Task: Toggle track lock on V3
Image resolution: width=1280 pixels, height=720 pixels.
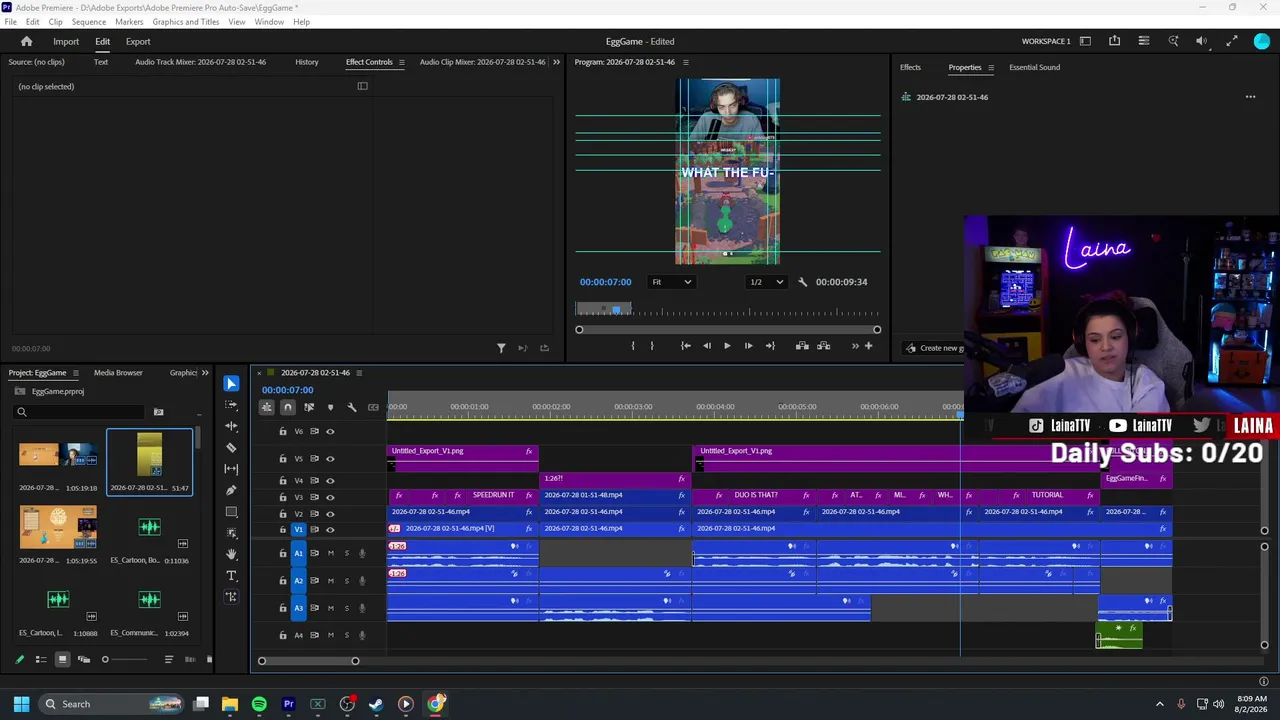Action: pyautogui.click(x=283, y=497)
